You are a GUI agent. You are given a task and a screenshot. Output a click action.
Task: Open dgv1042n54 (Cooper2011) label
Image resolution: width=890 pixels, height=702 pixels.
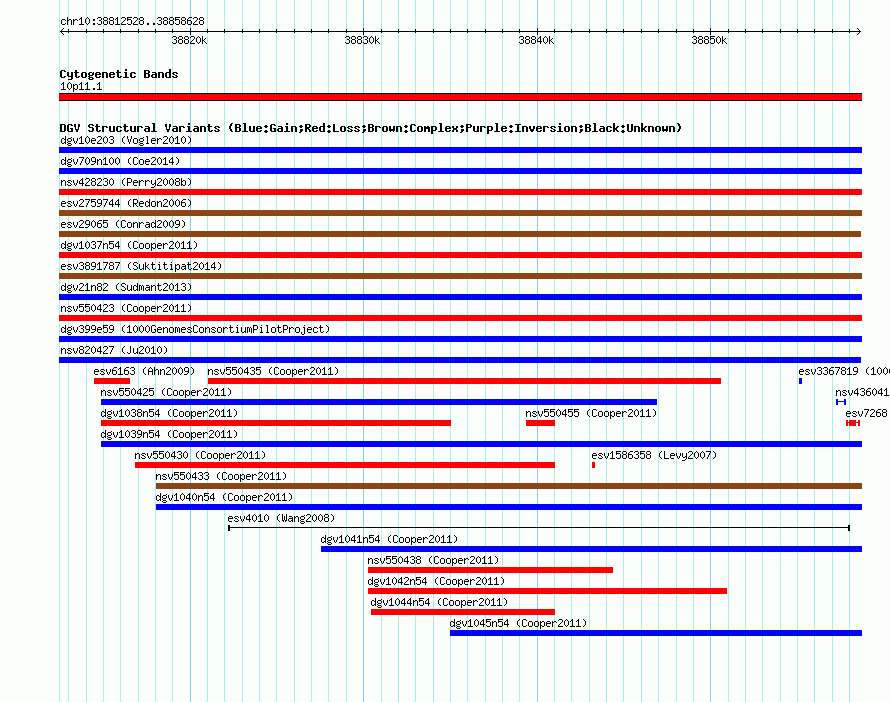point(436,581)
